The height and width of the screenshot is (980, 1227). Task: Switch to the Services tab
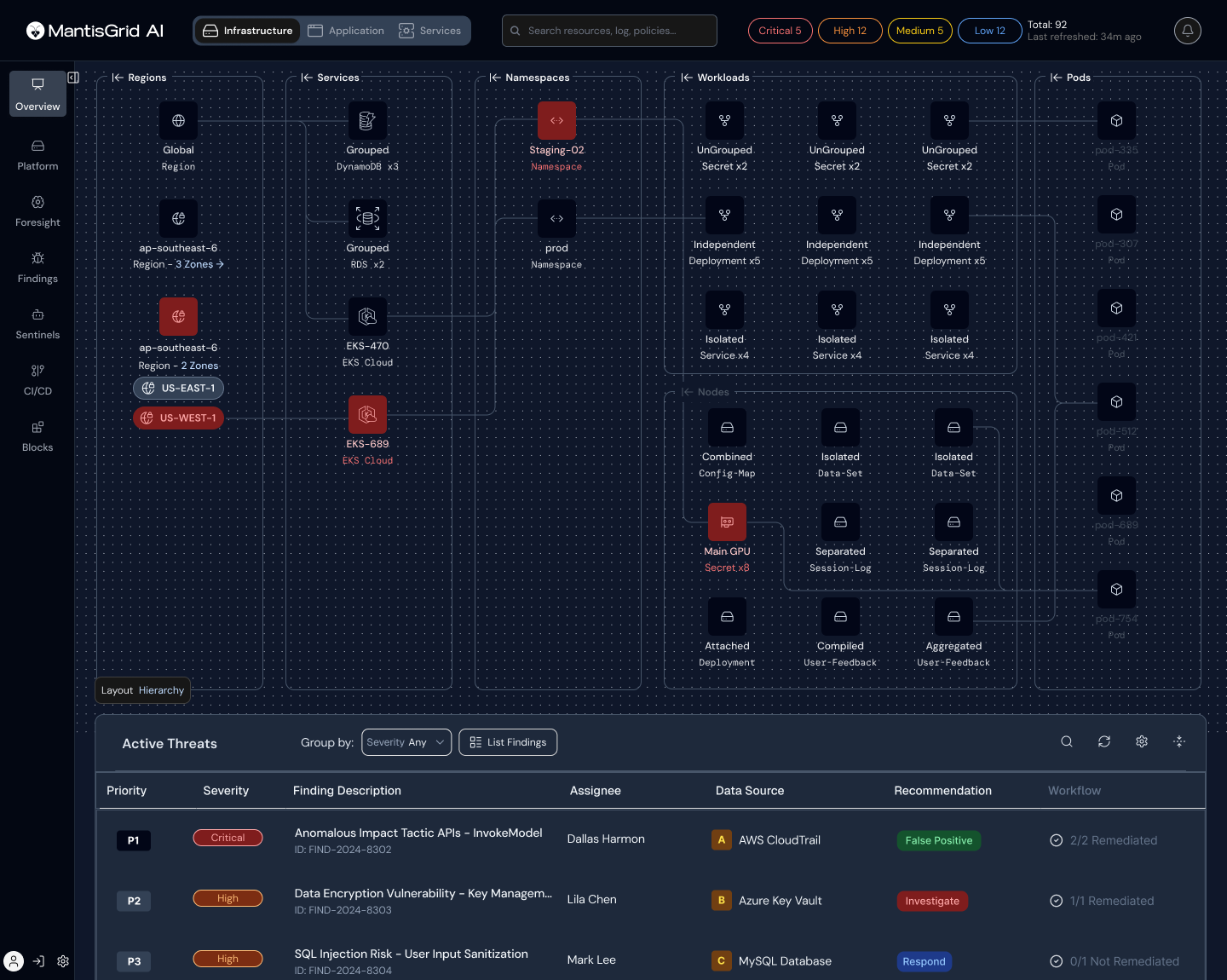point(430,31)
